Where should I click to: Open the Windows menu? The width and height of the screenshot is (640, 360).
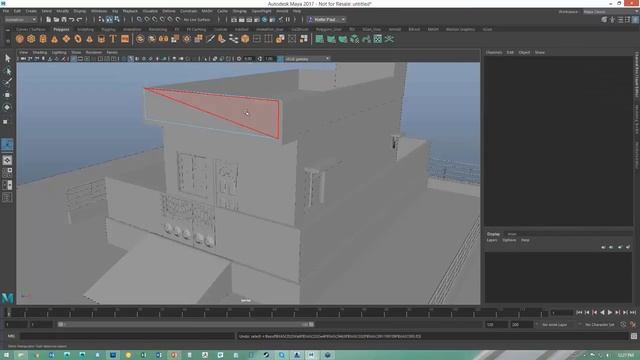pyautogui.click(x=99, y=11)
